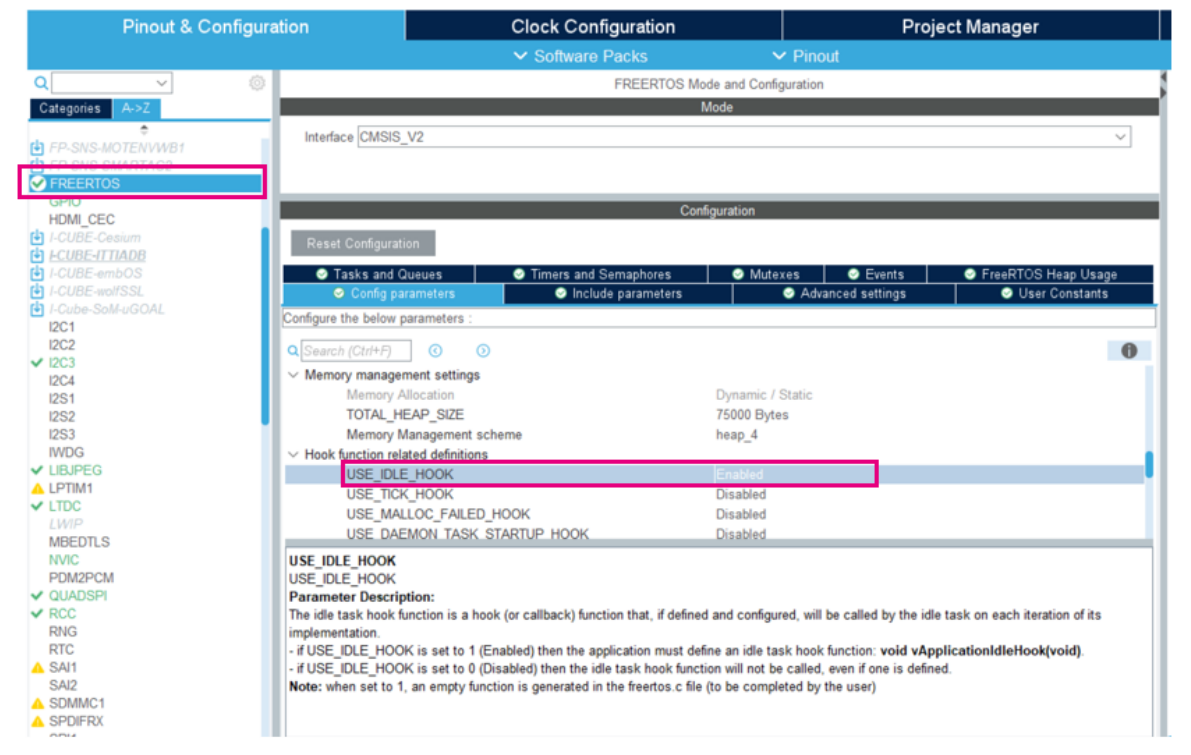
Task: Click the 75000 Bytes heap size value
Action: point(752,415)
